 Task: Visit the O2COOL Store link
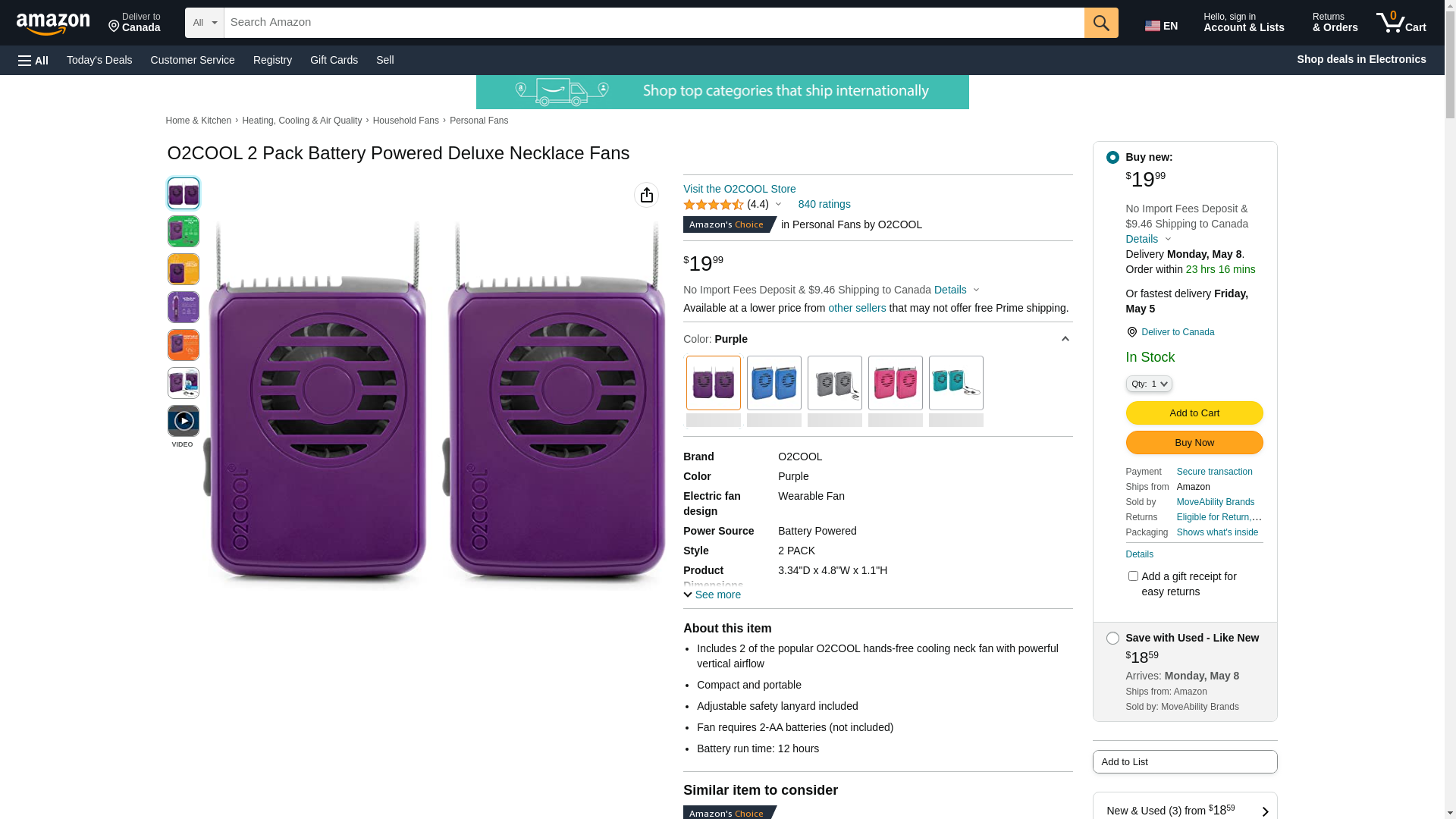(x=739, y=189)
